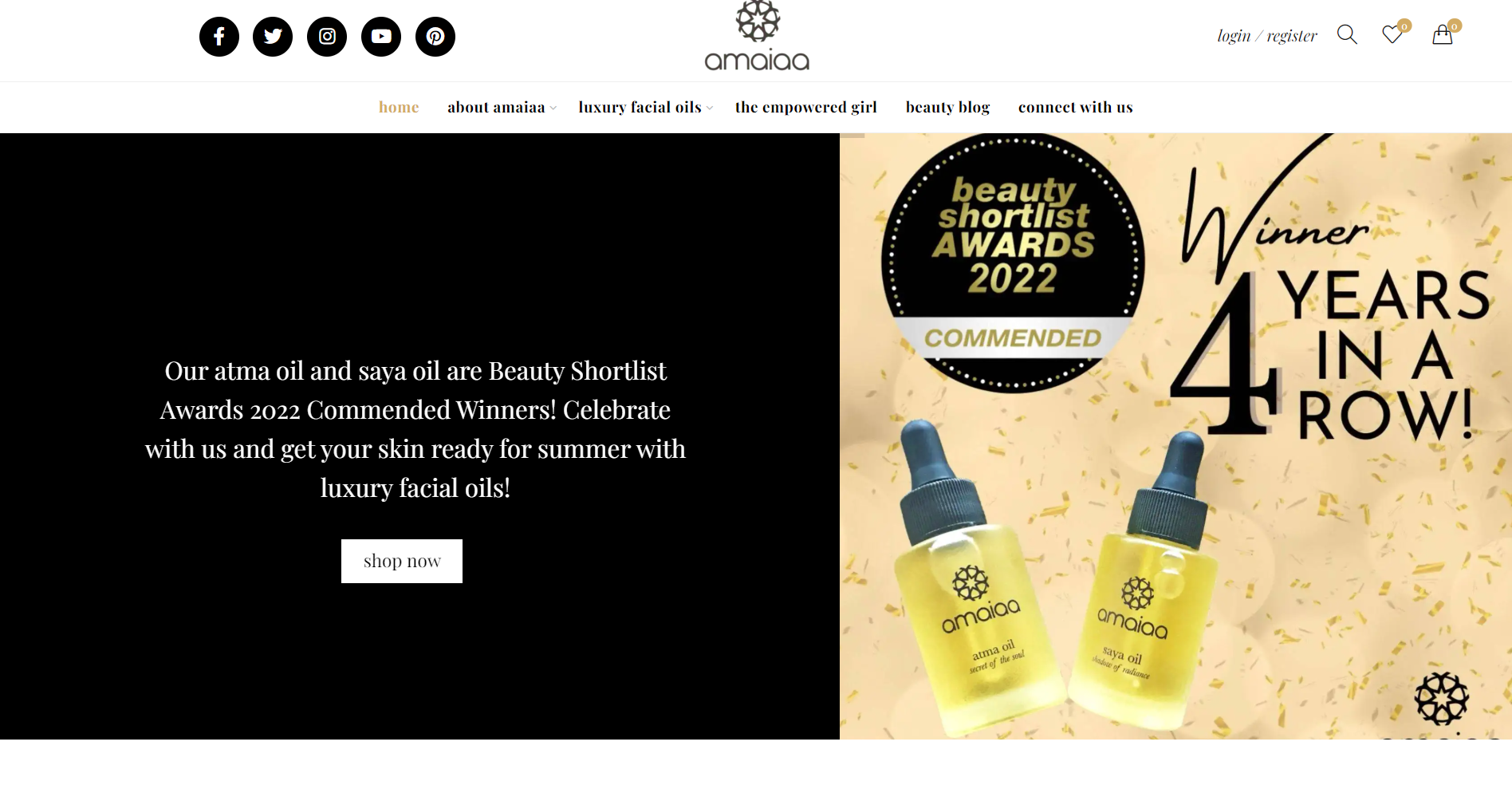Viewport: 1512px width, 785px height.
Task: Expand the about amaiaa dropdown arrow
Action: point(553,108)
